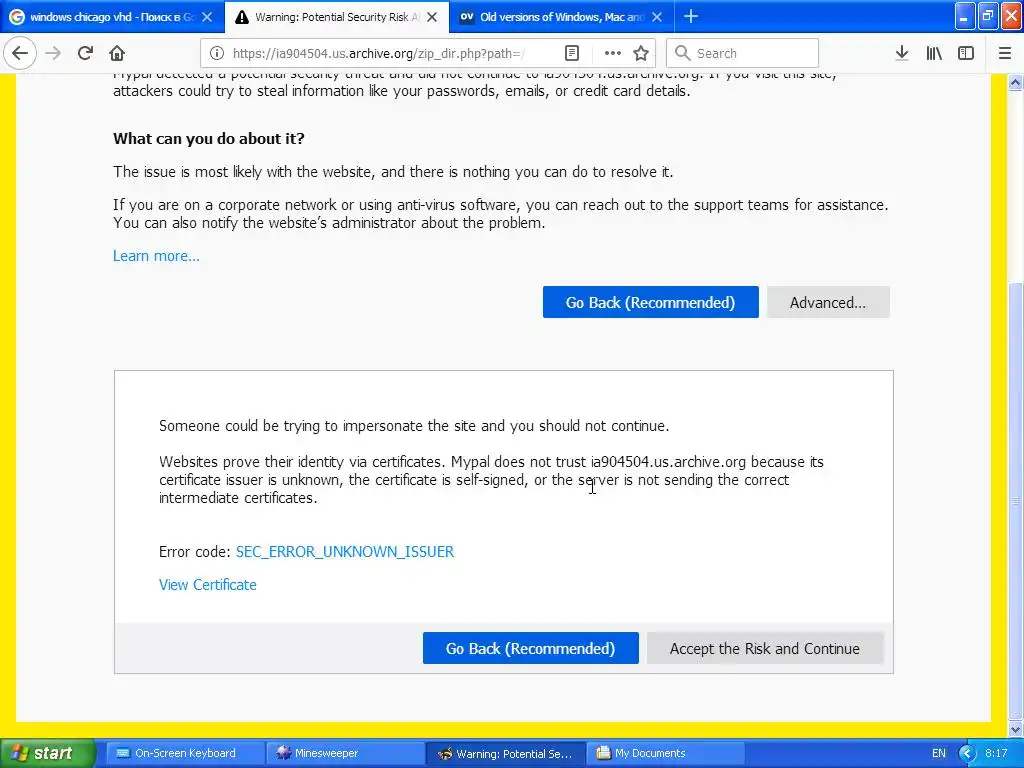Click scrollbar down arrow on the page
1024x768 pixels.
click(x=1016, y=729)
